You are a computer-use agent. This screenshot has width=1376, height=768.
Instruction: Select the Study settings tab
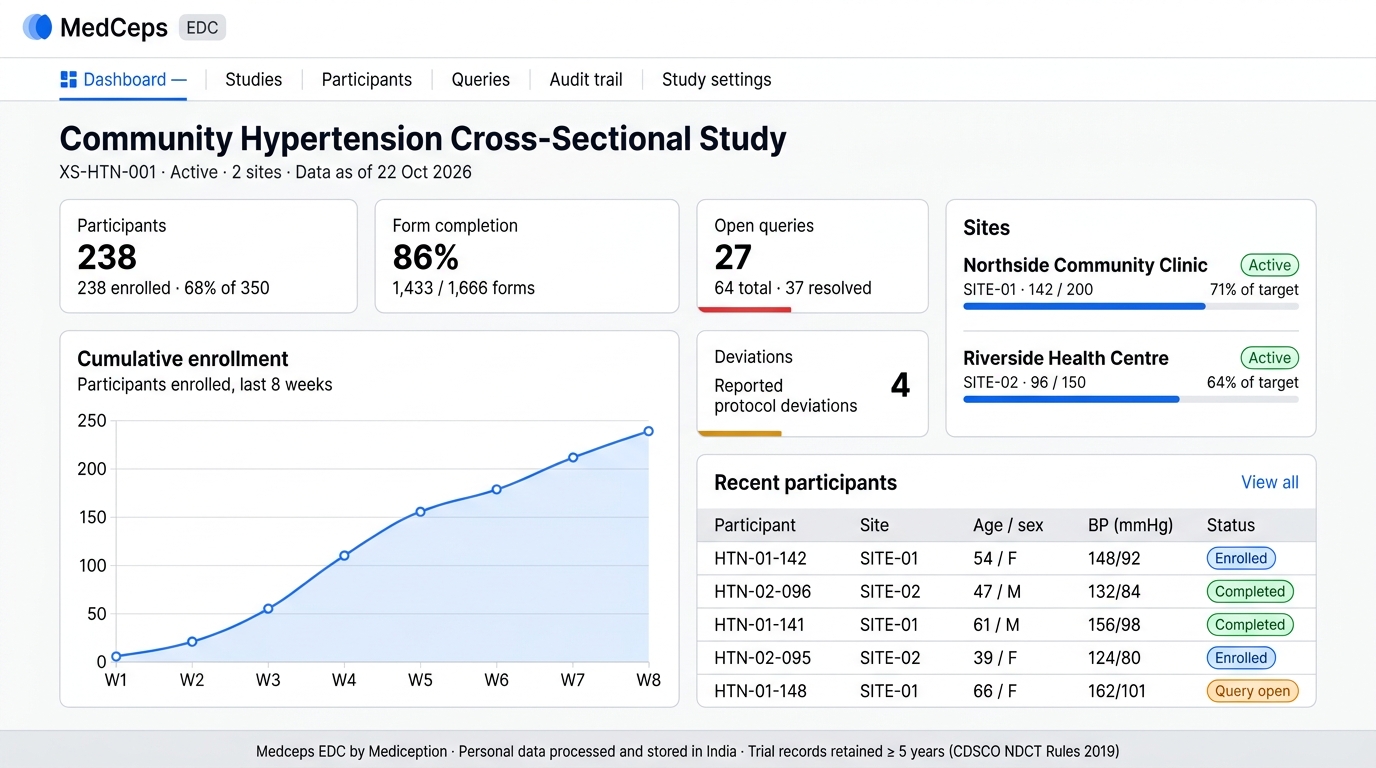click(x=716, y=79)
